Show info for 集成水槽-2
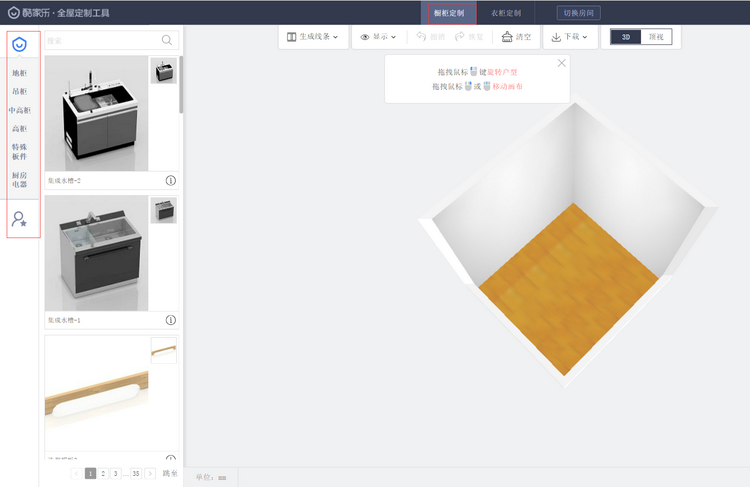 pos(171,180)
